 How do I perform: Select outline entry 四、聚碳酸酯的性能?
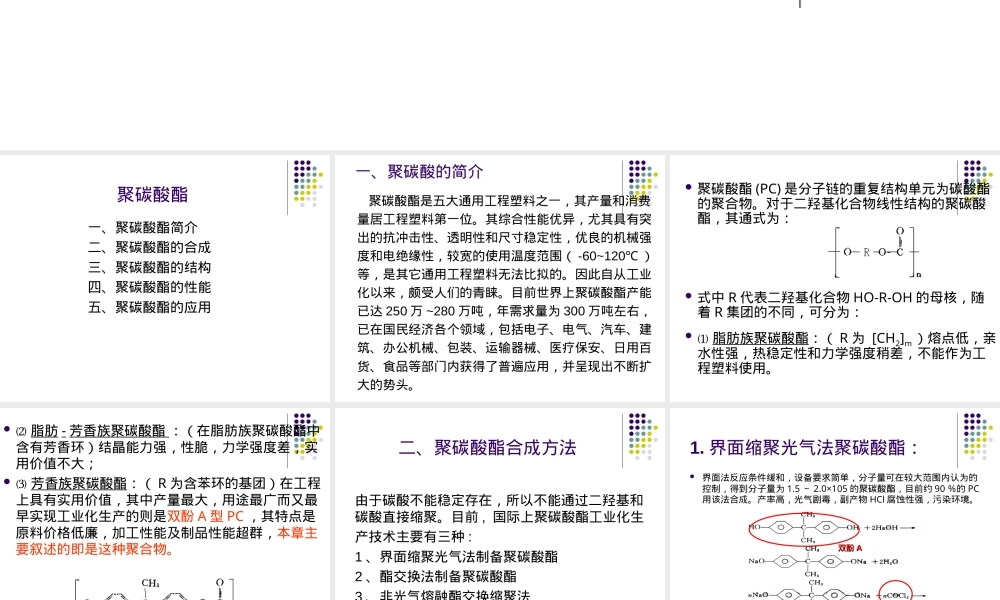pyautogui.click(x=149, y=287)
